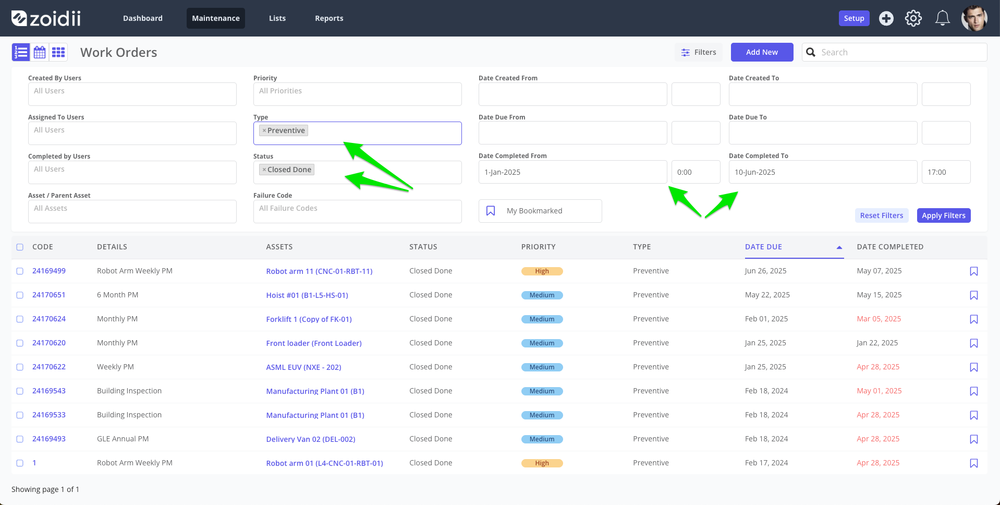Go to the Dashboard tab
The width and height of the screenshot is (1000, 505).
pyautogui.click(x=143, y=18)
